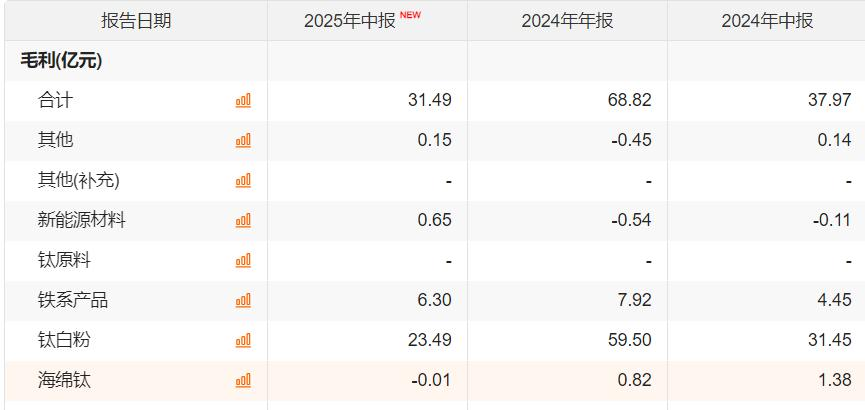Click chart icon in 钛原料 row
The height and width of the screenshot is (410, 865).
coord(243,260)
